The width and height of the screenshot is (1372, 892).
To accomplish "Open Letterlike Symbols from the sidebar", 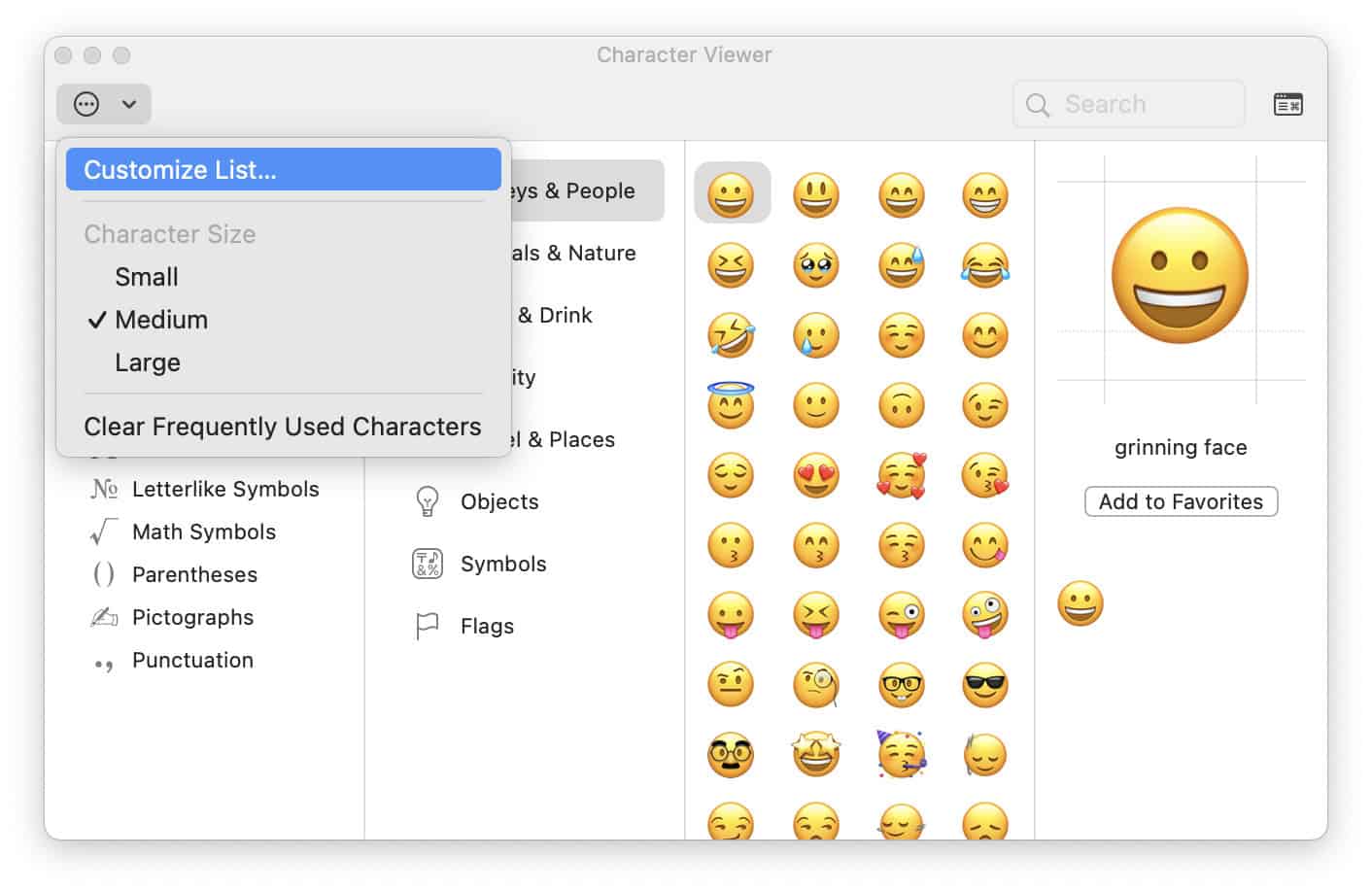I will tap(225, 489).
